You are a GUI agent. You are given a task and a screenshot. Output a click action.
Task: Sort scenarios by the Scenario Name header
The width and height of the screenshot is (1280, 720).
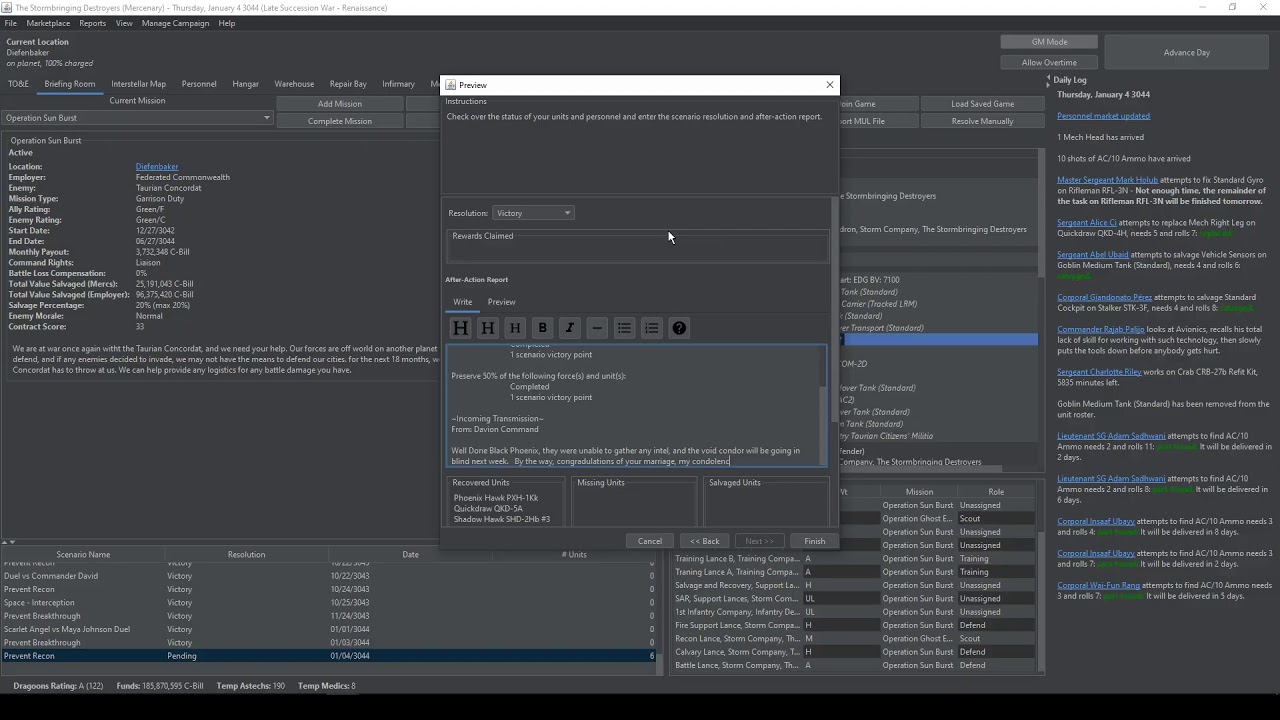click(83, 554)
